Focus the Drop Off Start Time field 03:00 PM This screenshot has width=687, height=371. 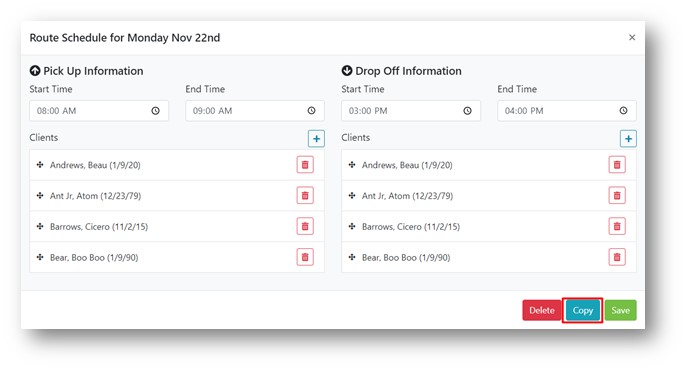point(411,111)
